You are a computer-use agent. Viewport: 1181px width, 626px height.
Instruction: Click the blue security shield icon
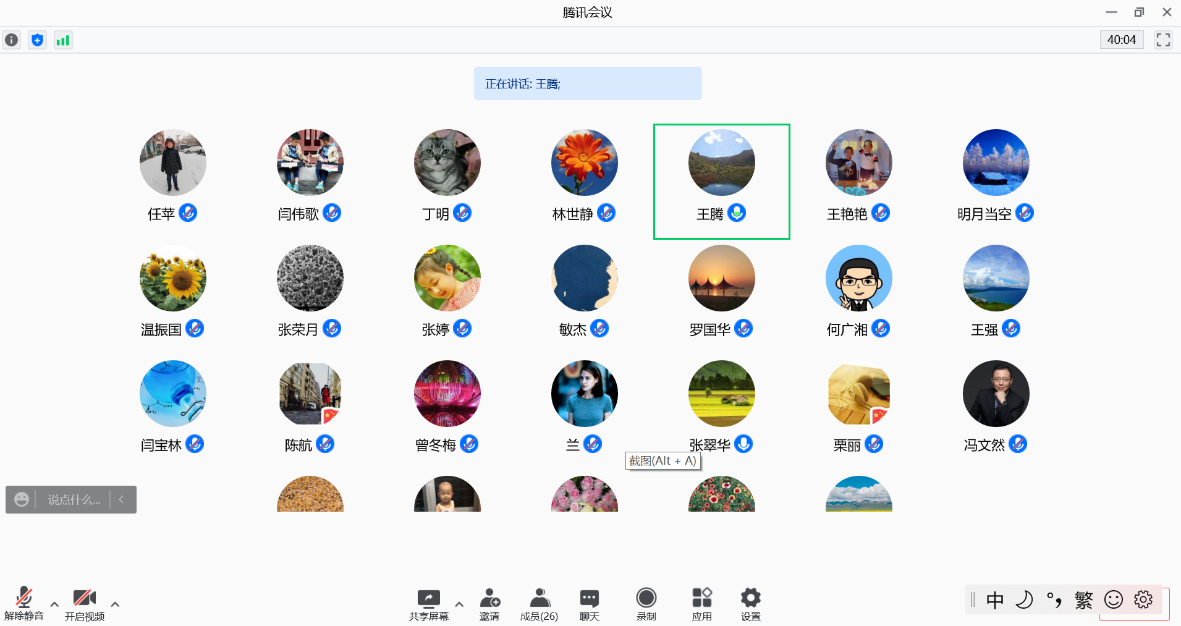click(38, 40)
